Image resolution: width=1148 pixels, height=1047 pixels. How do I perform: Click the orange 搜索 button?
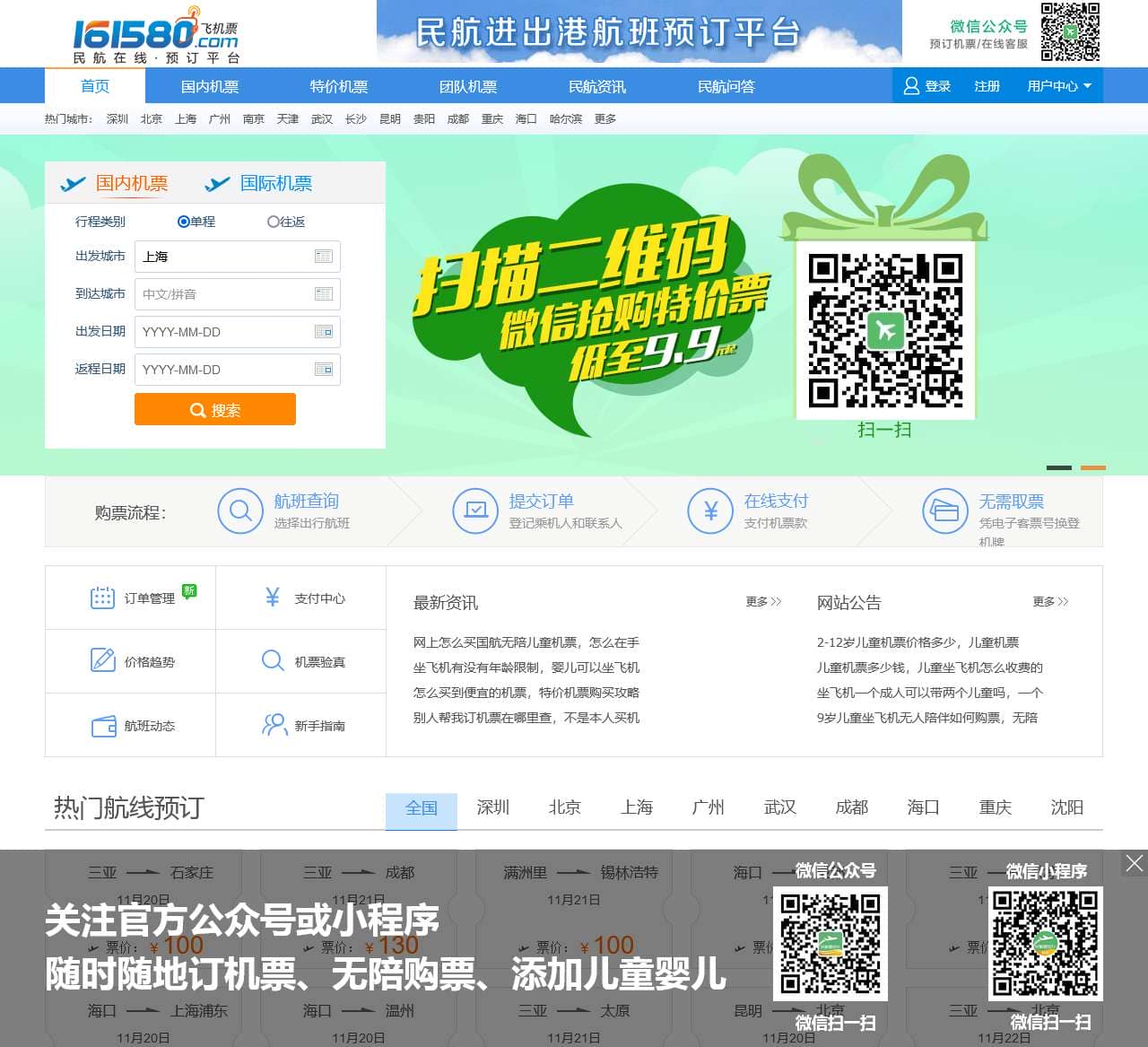click(215, 409)
